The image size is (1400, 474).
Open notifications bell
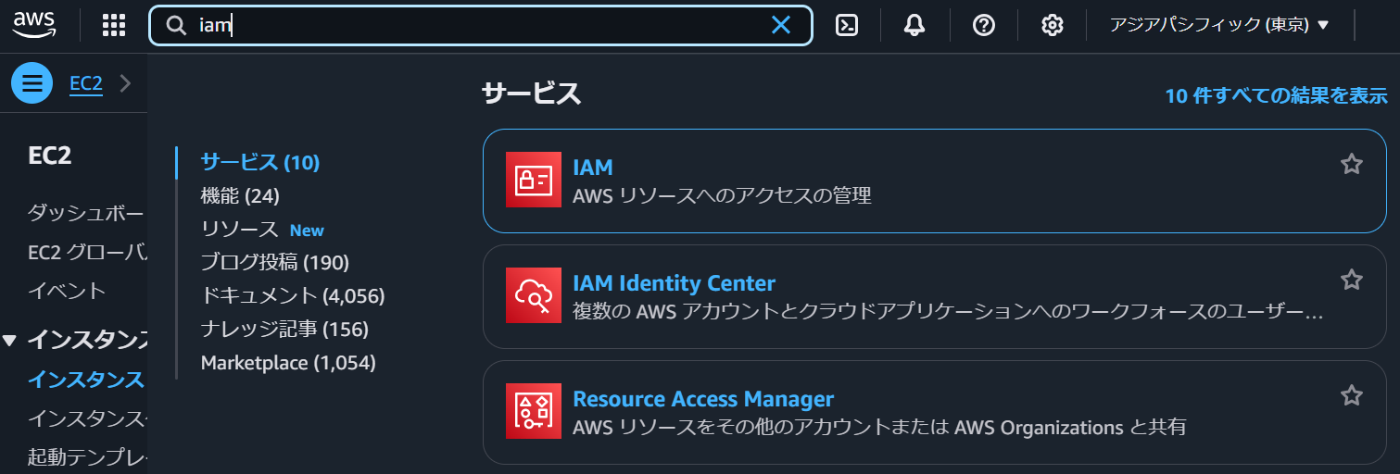(915, 26)
